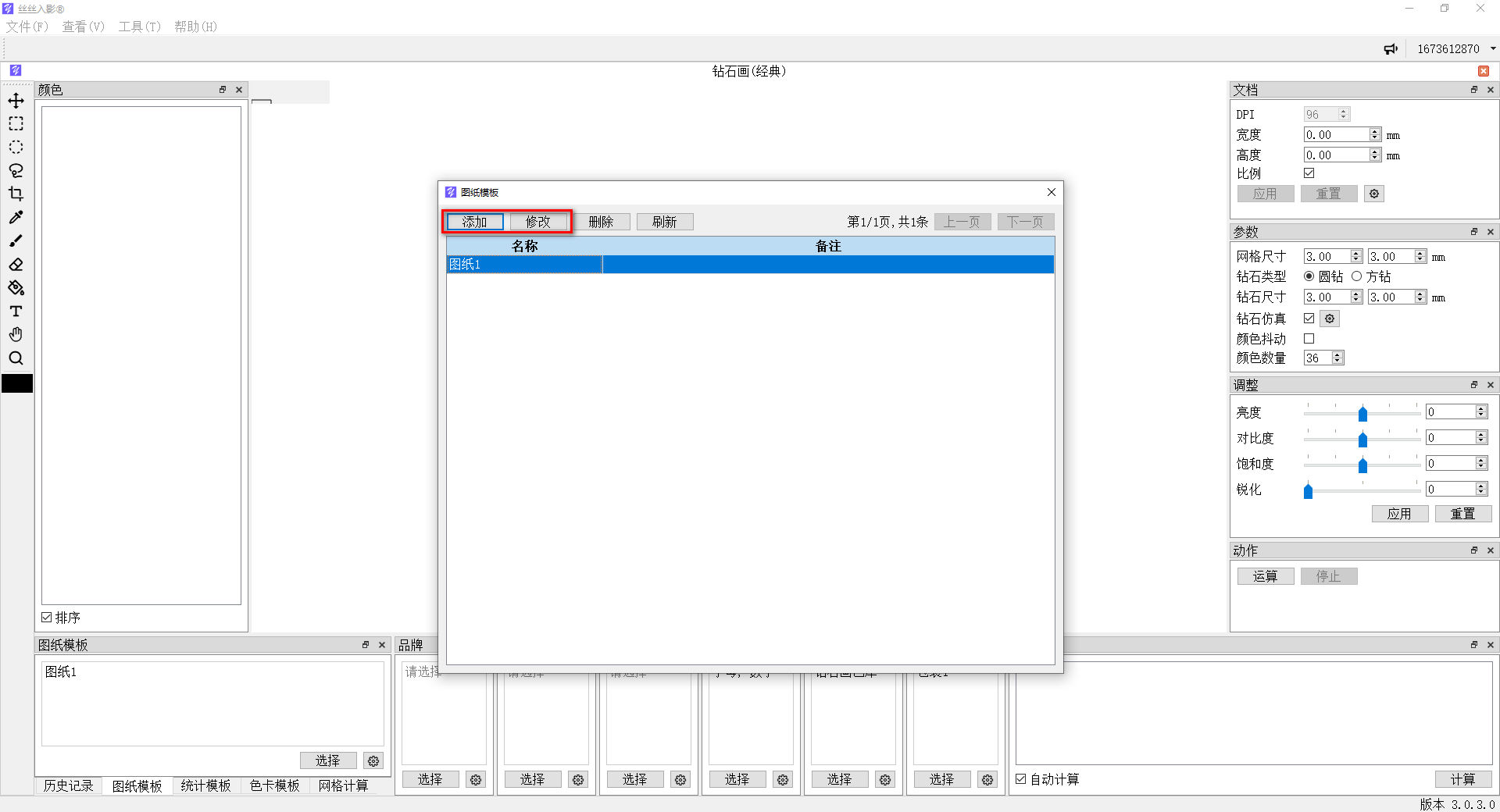Select the Eyedropper tool
The height and width of the screenshot is (812, 1500).
tap(16, 218)
